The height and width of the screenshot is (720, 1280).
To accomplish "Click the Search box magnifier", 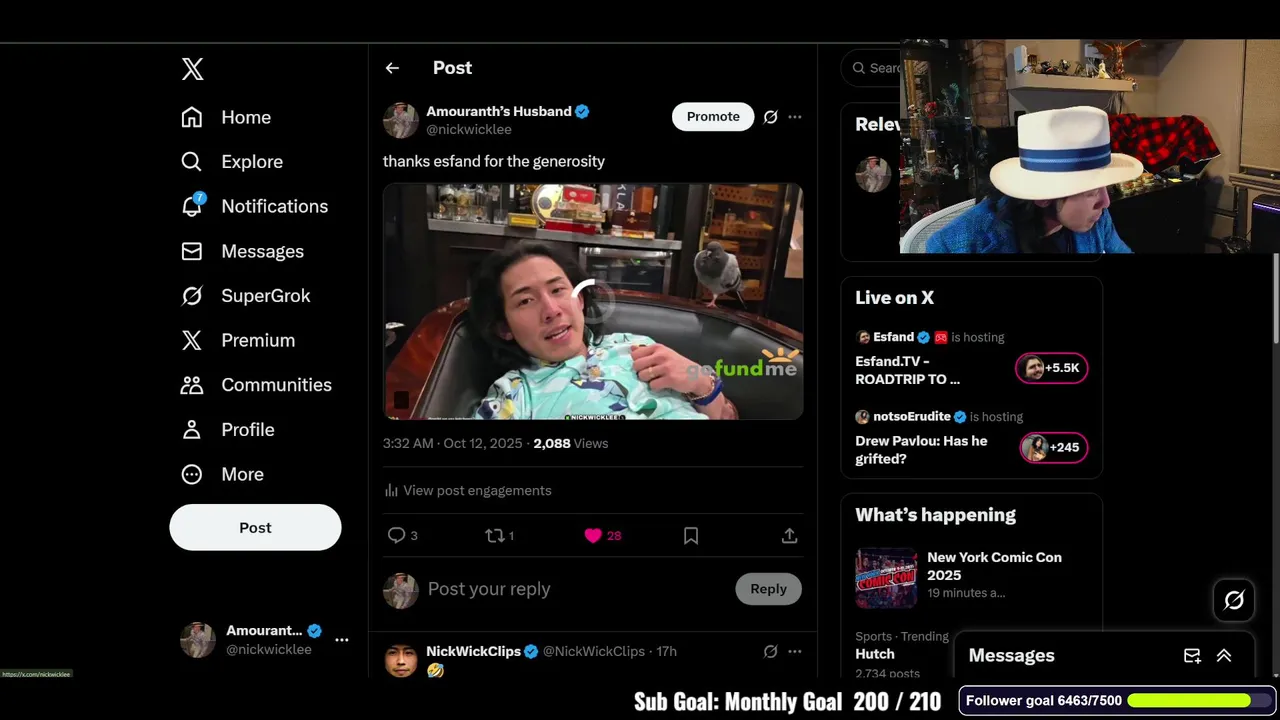I will 859,68.
